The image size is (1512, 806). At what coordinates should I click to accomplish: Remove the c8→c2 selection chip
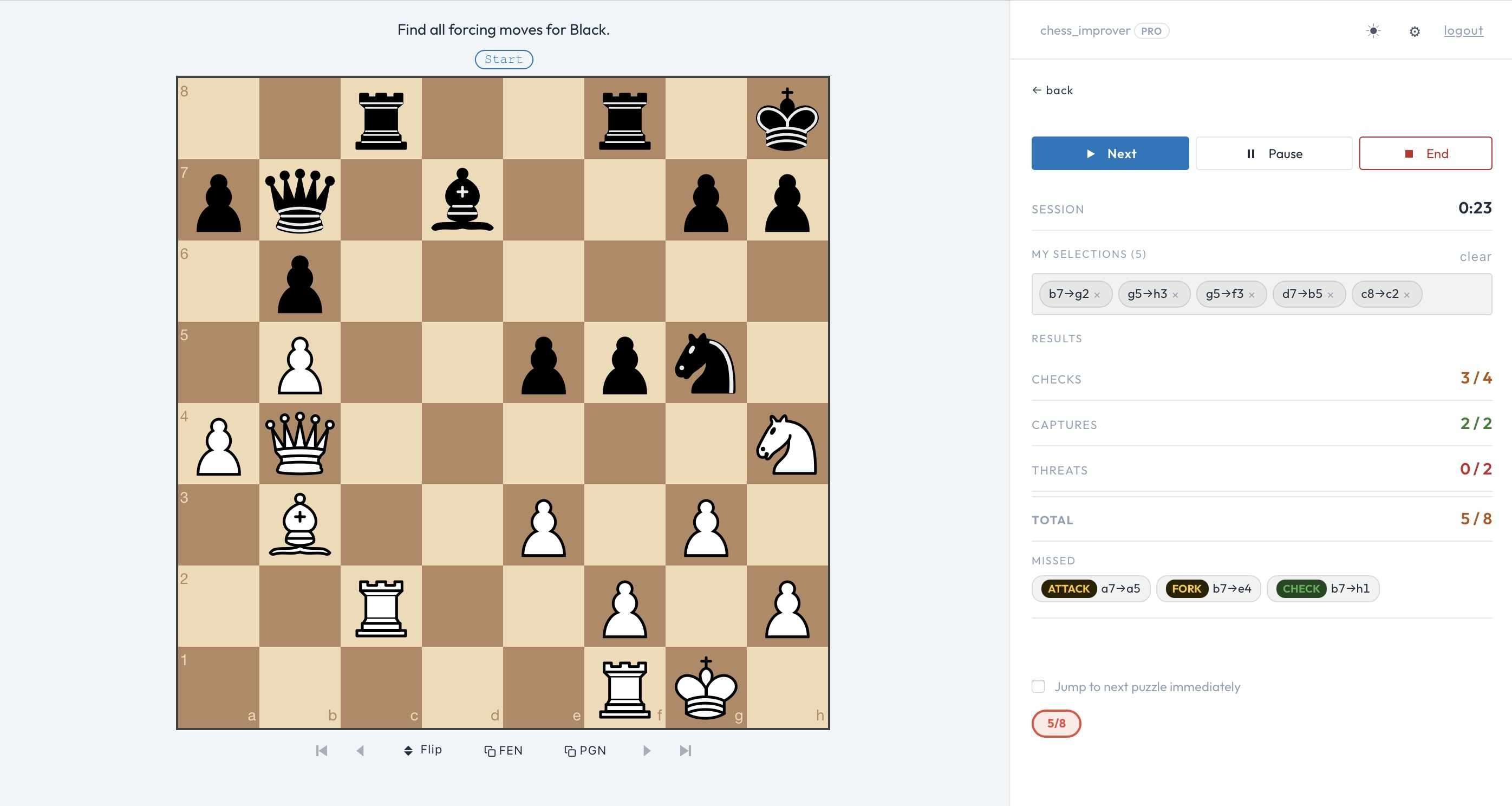(1407, 295)
